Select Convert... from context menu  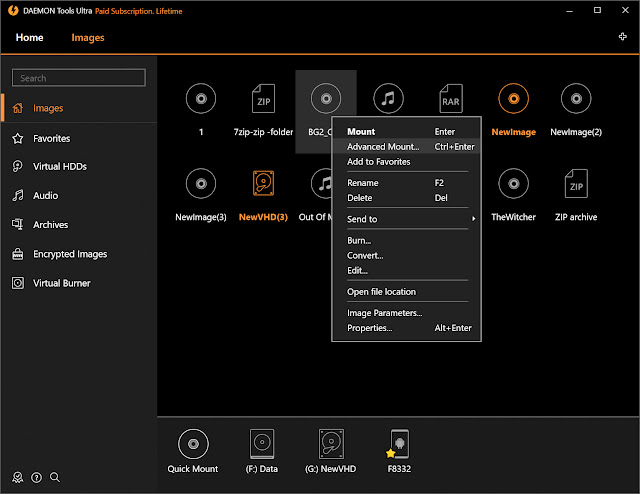(406, 256)
